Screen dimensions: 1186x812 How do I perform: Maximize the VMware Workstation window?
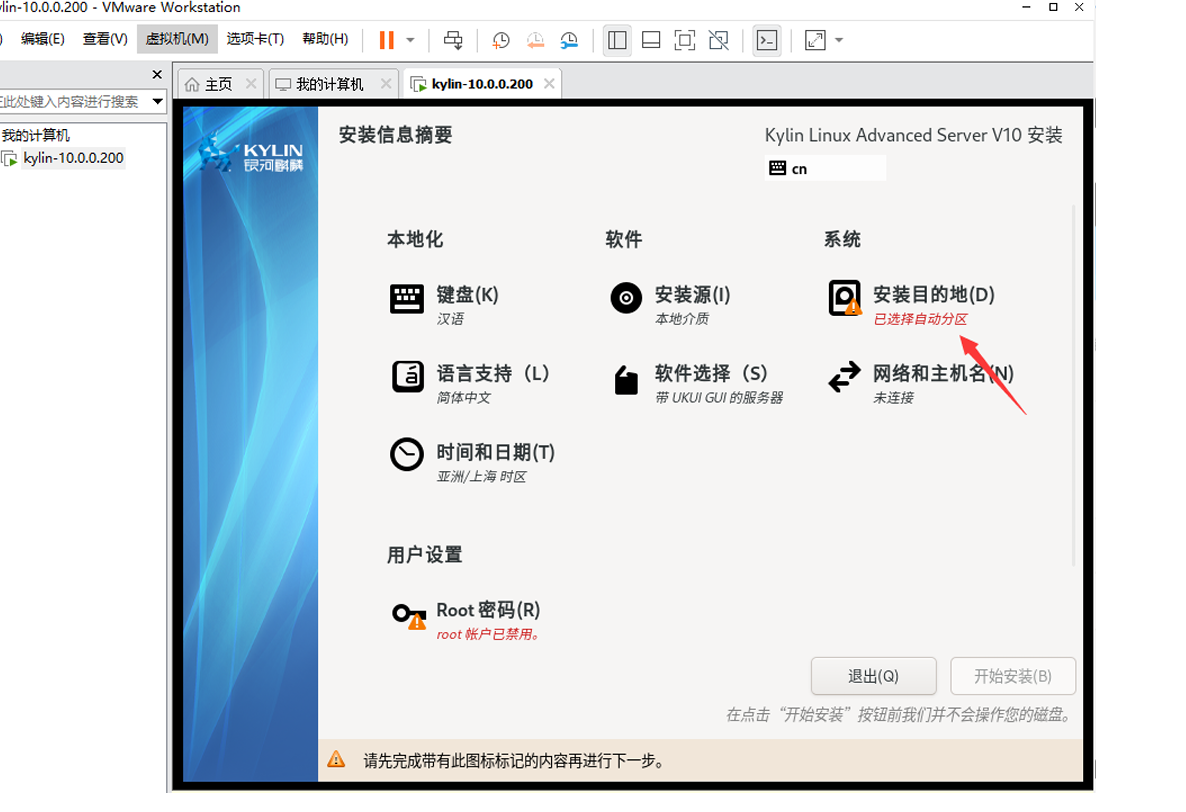click(1053, 8)
